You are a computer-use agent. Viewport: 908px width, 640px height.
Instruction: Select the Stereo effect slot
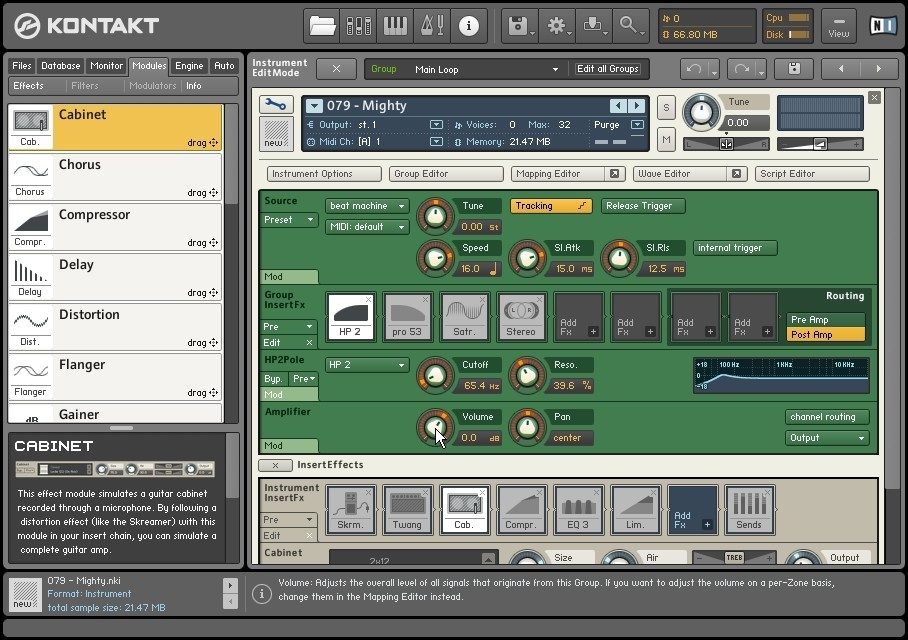coord(521,317)
